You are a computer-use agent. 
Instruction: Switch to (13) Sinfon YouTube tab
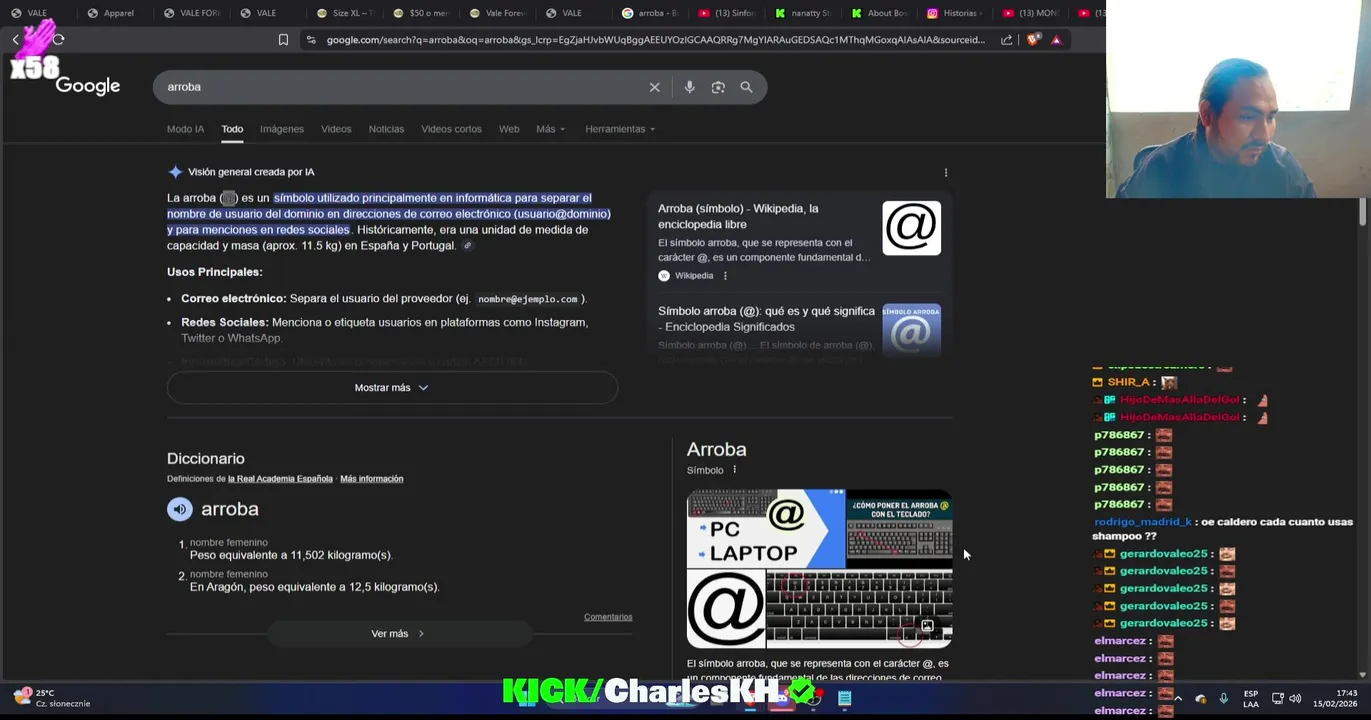(726, 13)
